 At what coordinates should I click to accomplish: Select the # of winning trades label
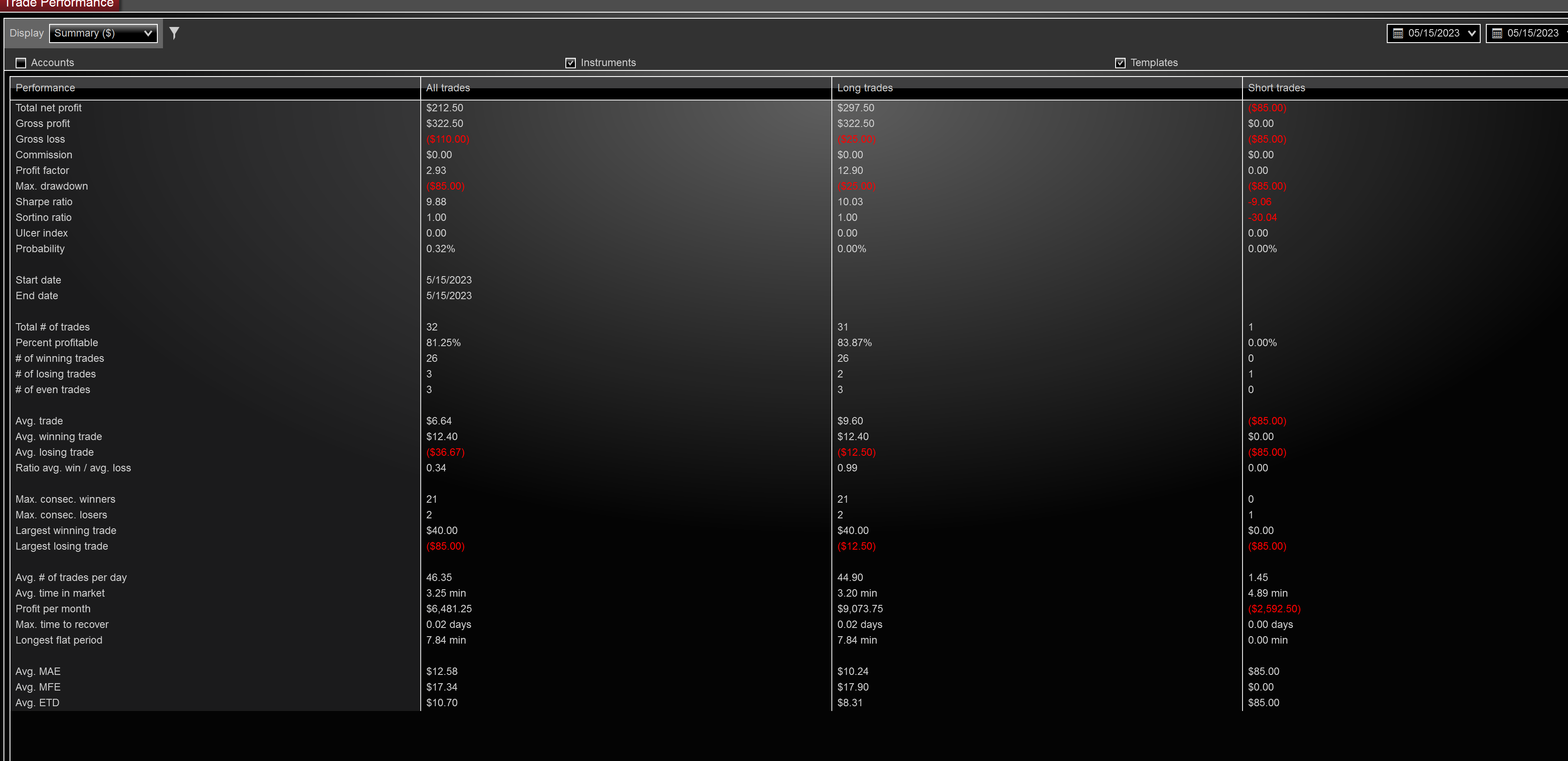pyautogui.click(x=60, y=358)
